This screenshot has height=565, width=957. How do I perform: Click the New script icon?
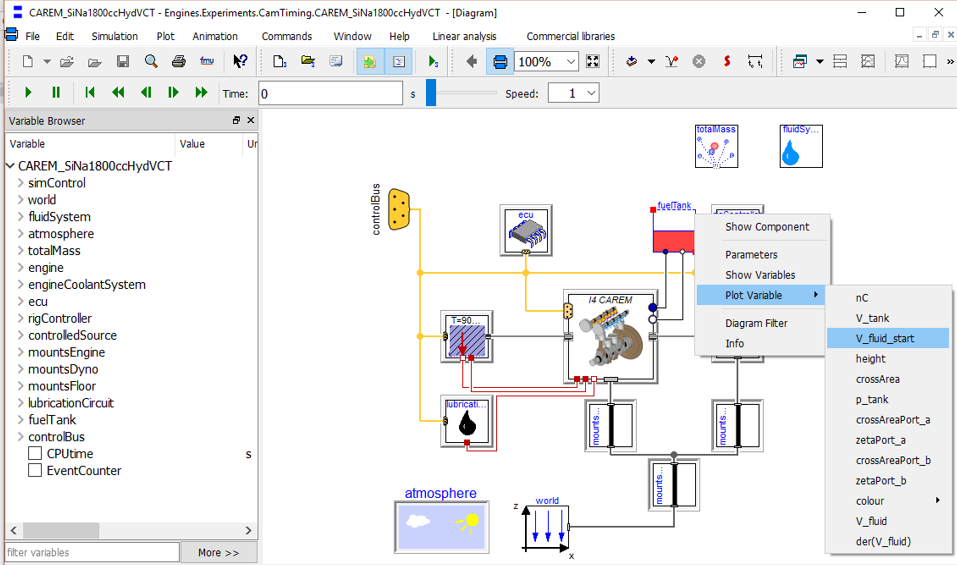tap(279, 62)
